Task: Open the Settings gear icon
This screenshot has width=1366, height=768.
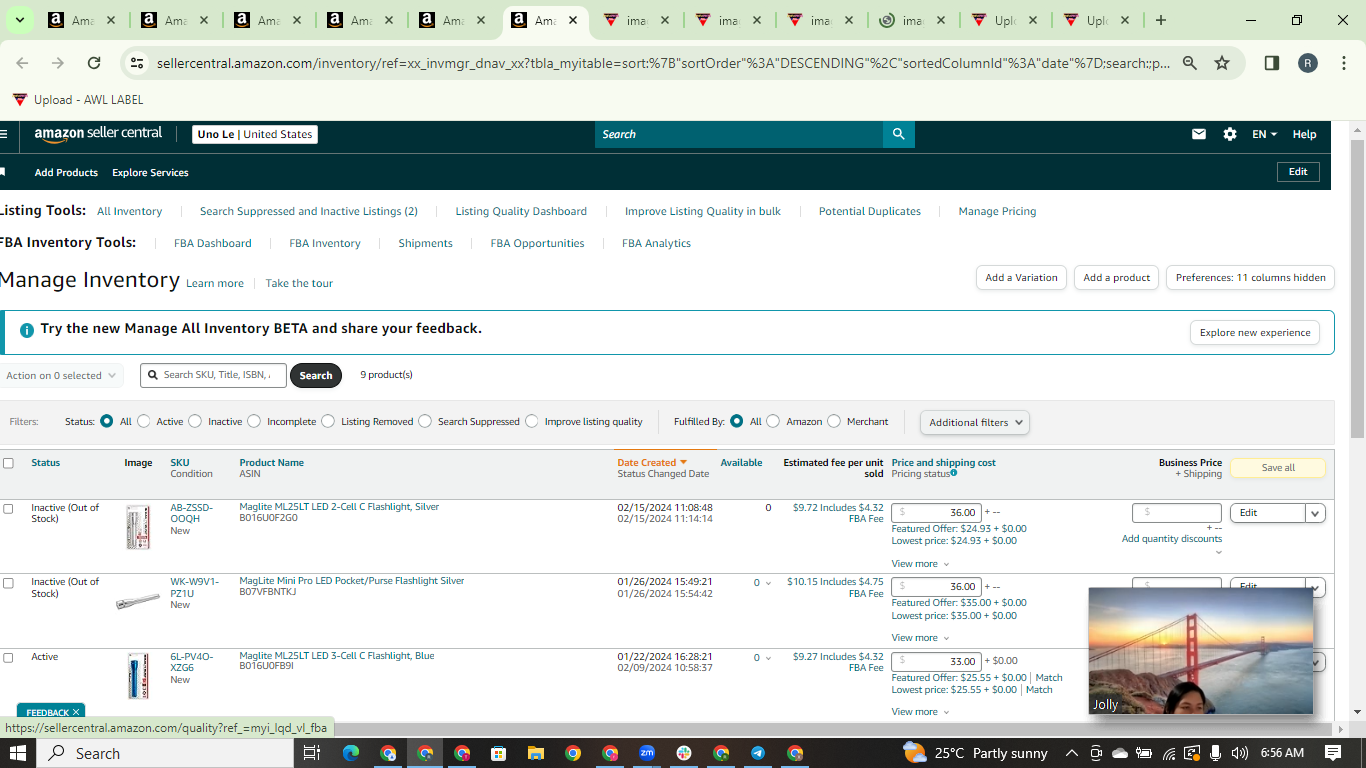Action: click(x=1230, y=134)
